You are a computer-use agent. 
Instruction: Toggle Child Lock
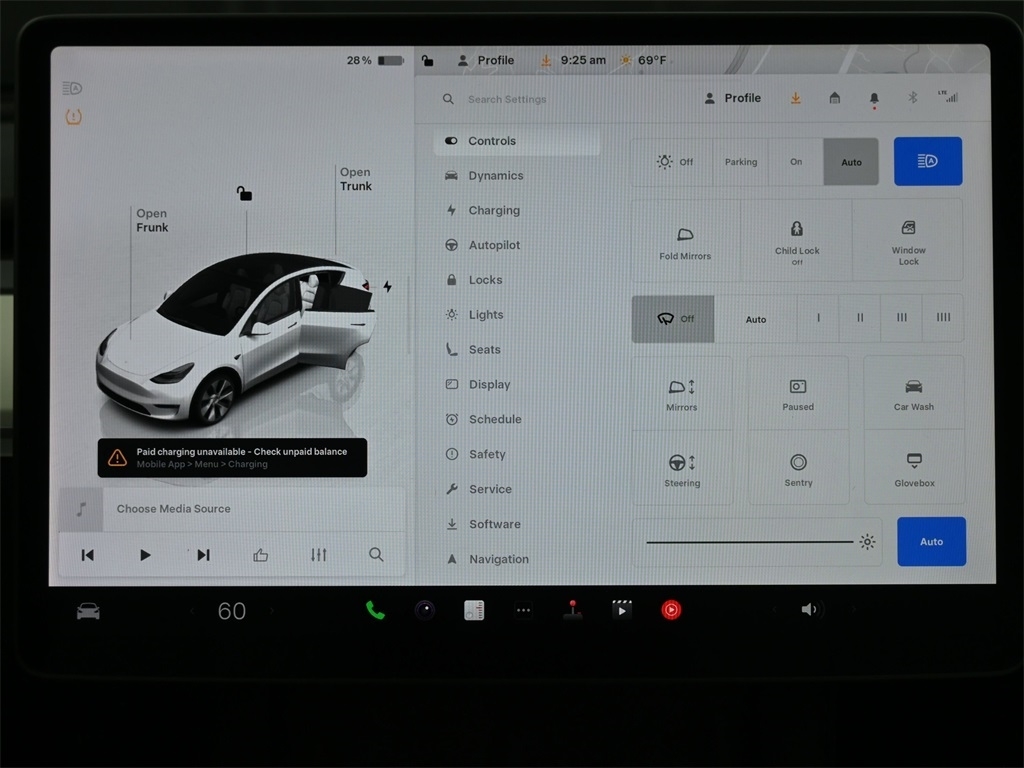(x=797, y=240)
